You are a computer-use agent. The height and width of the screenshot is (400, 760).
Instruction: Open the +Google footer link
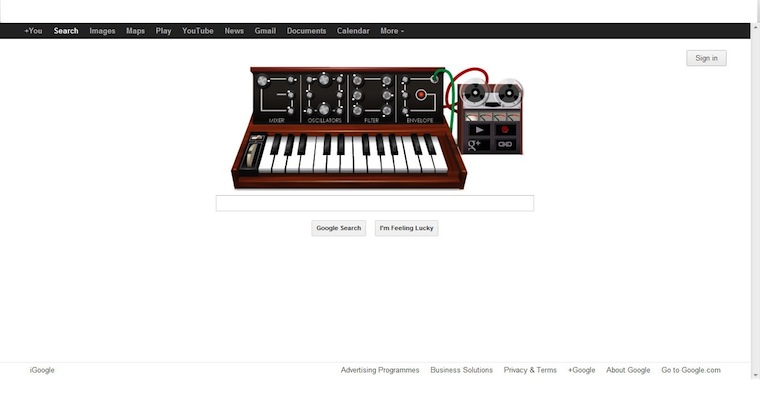pos(582,370)
